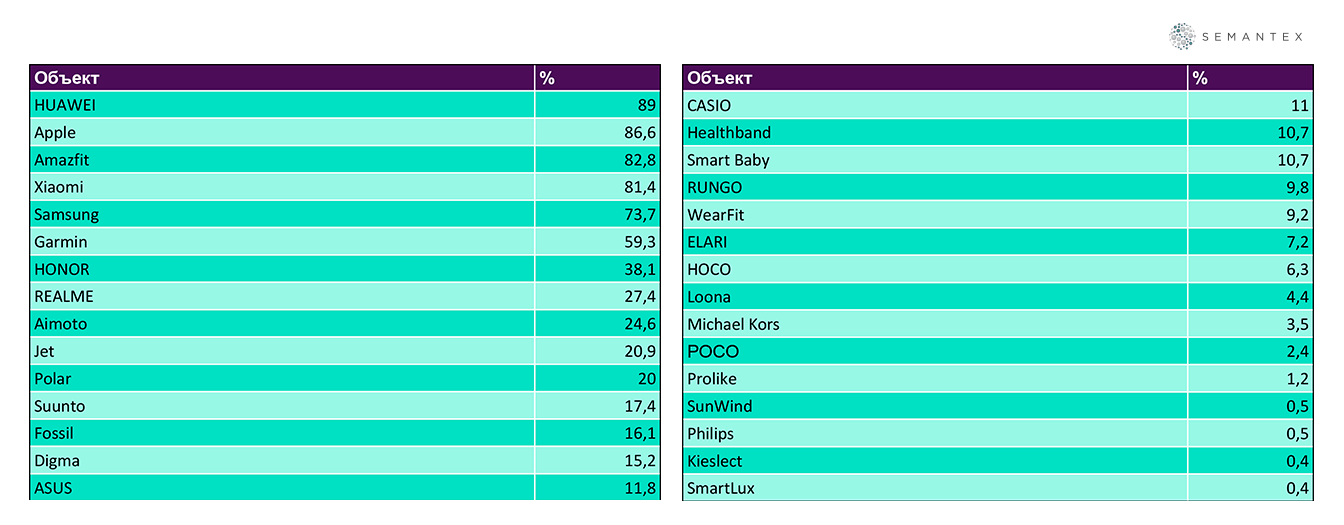Viewport: 1344px width, 525px height.
Task: Click the % column header above CASIO's value
Action: pyautogui.click(x=1200, y=78)
